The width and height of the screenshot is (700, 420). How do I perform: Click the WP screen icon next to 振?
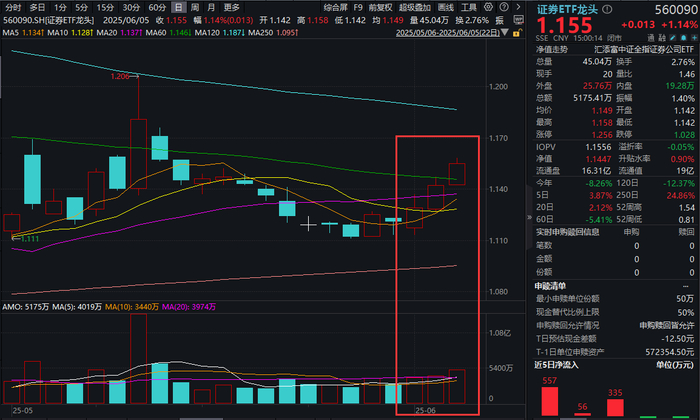click(x=518, y=20)
